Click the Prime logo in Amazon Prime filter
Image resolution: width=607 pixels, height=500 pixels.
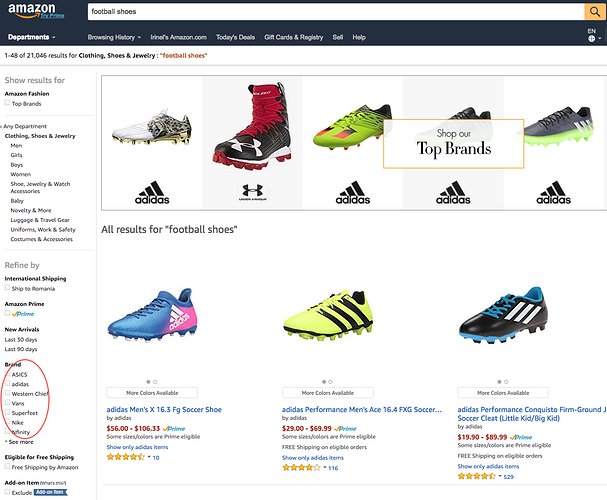(24, 313)
